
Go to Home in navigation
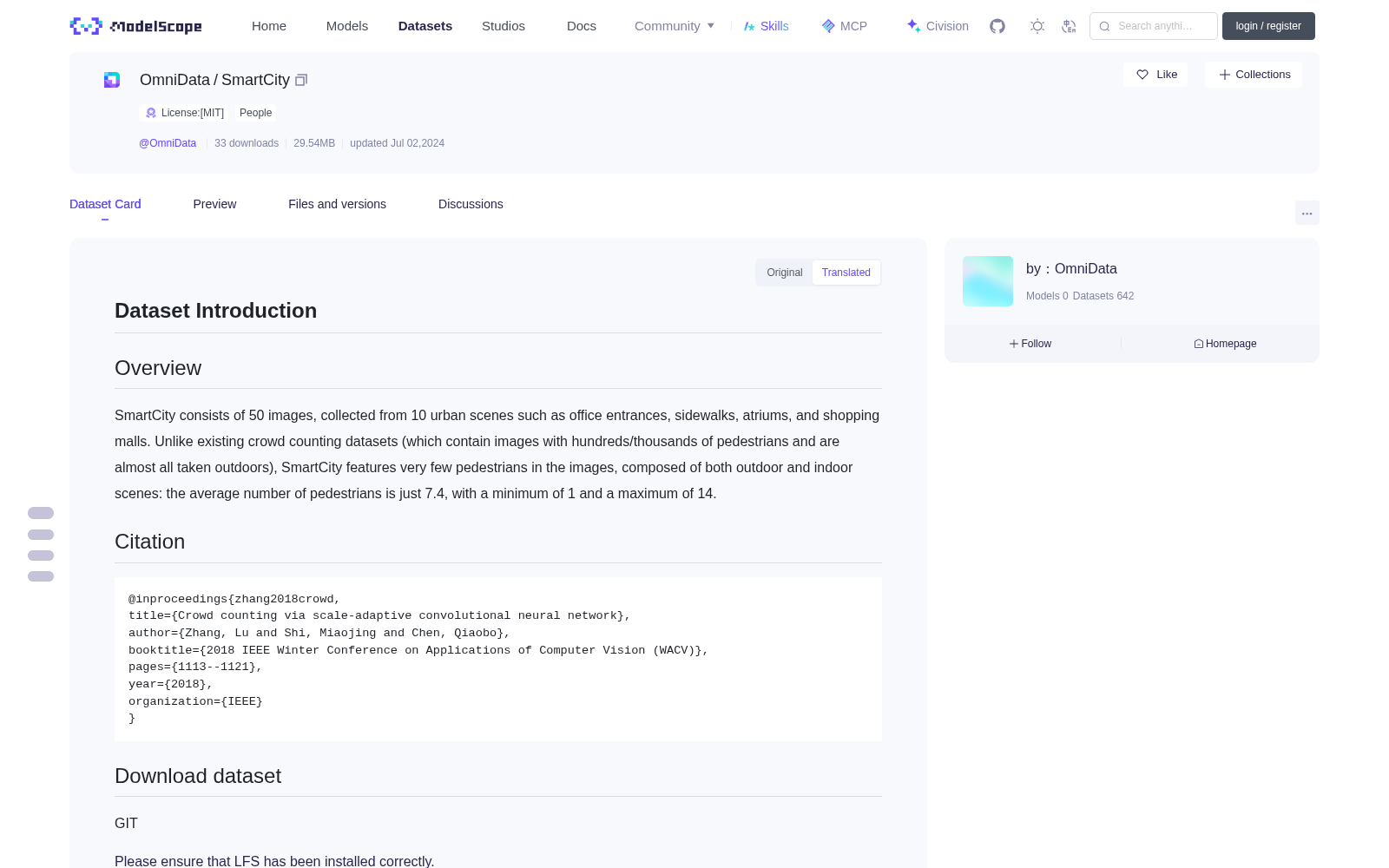tap(269, 26)
